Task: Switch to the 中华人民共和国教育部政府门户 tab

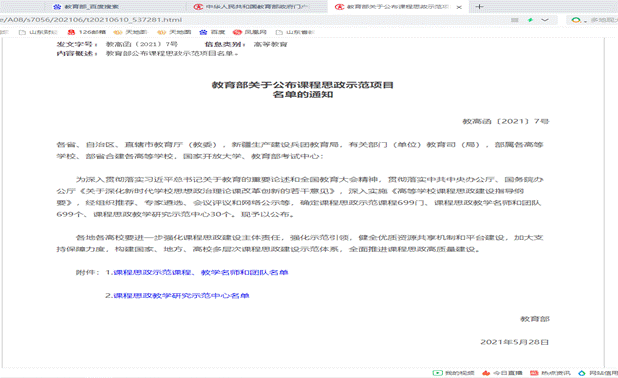Action: tap(251, 7)
